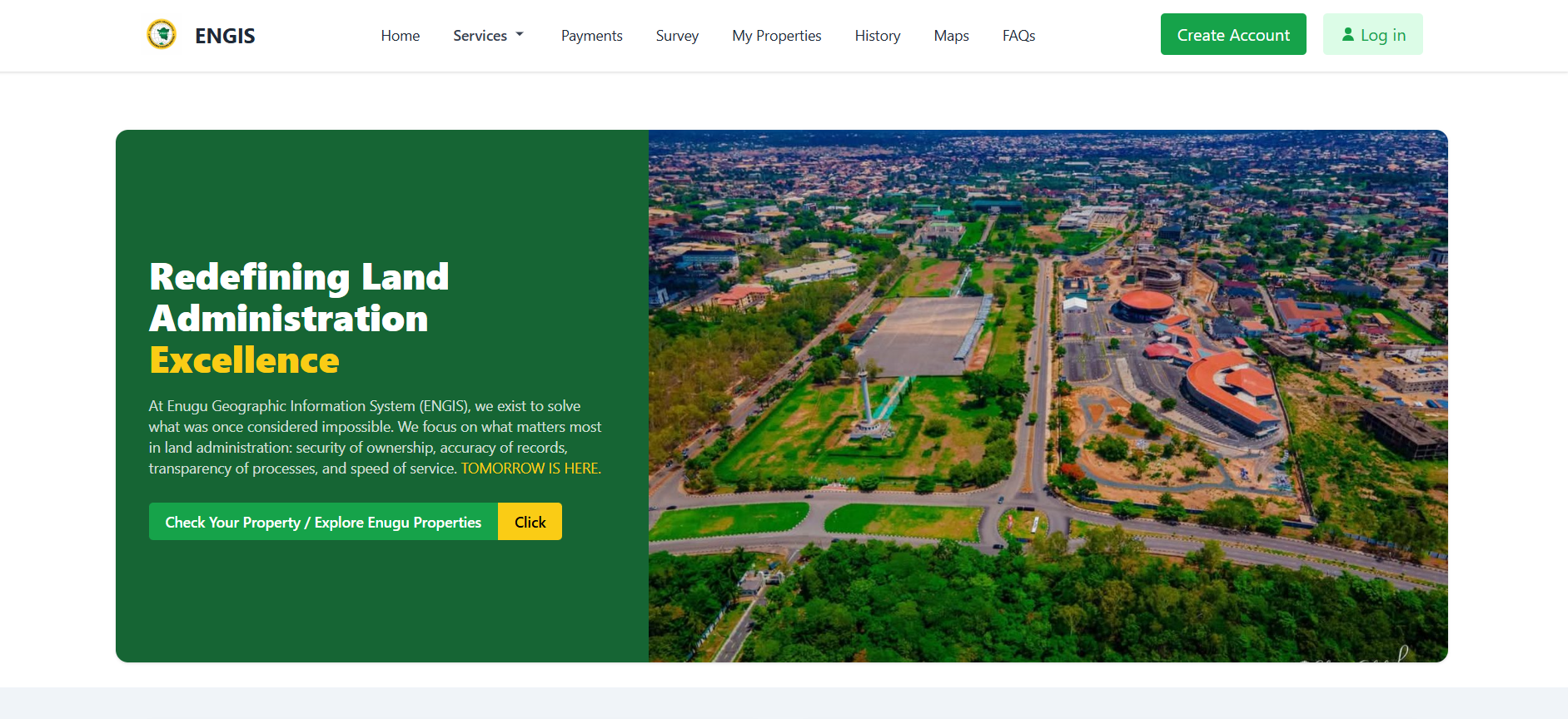Select Check Your Property / Explore Enugu Properties
Viewport: 1568px width, 719px height.
[x=323, y=522]
